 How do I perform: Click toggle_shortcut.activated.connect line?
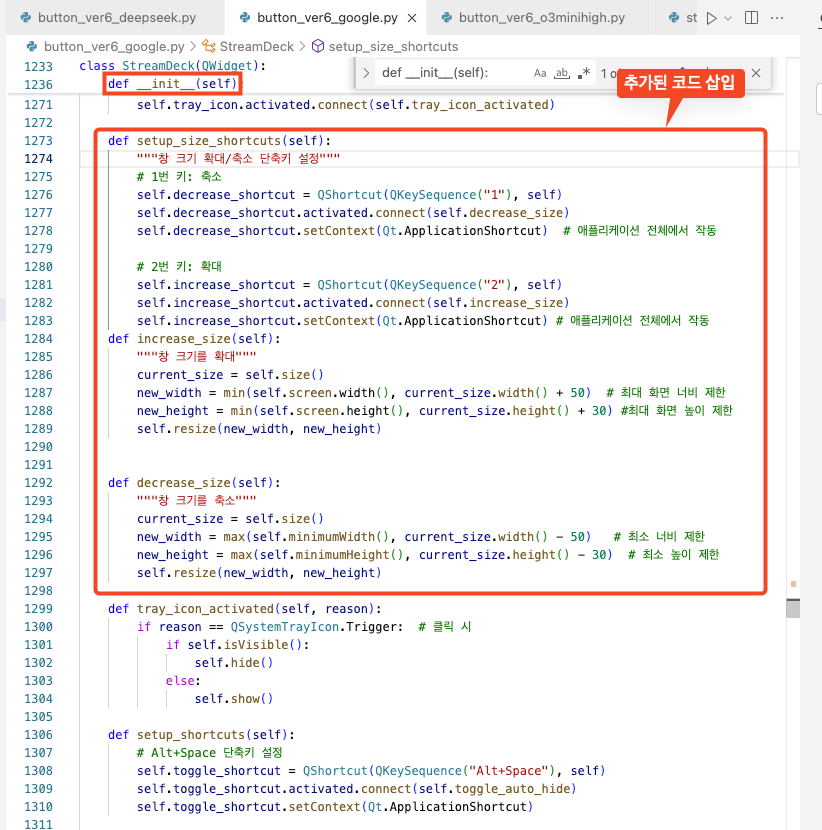pyautogui.click(x=357, y=789)
